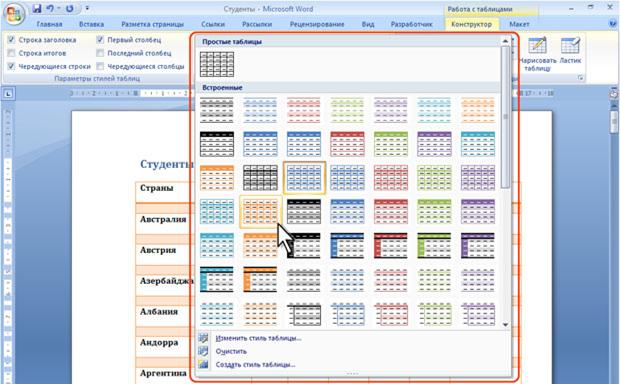This screenshot has height=384, width=620.
Task: Redo the last action
Action: tap(70, 8)
